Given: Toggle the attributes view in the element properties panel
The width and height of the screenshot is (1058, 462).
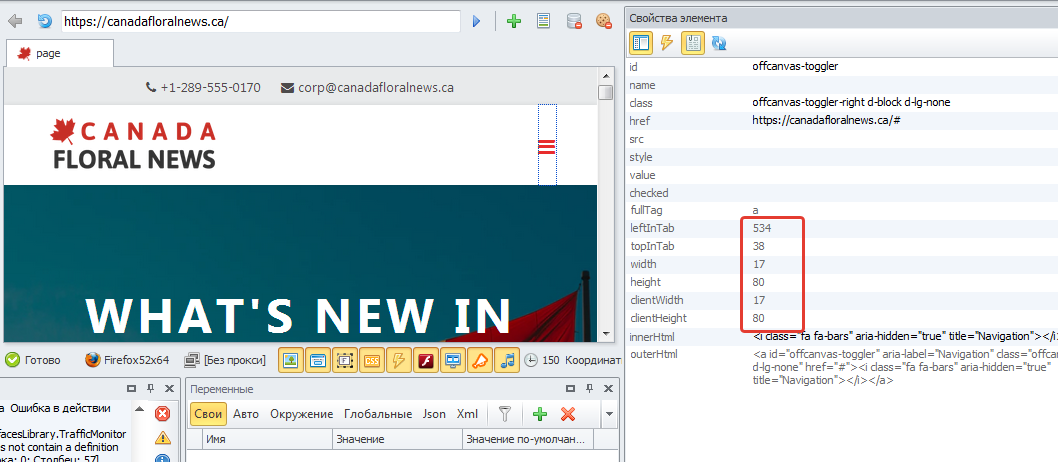Looking at the screenshot, I should click(x=640, y=43).
